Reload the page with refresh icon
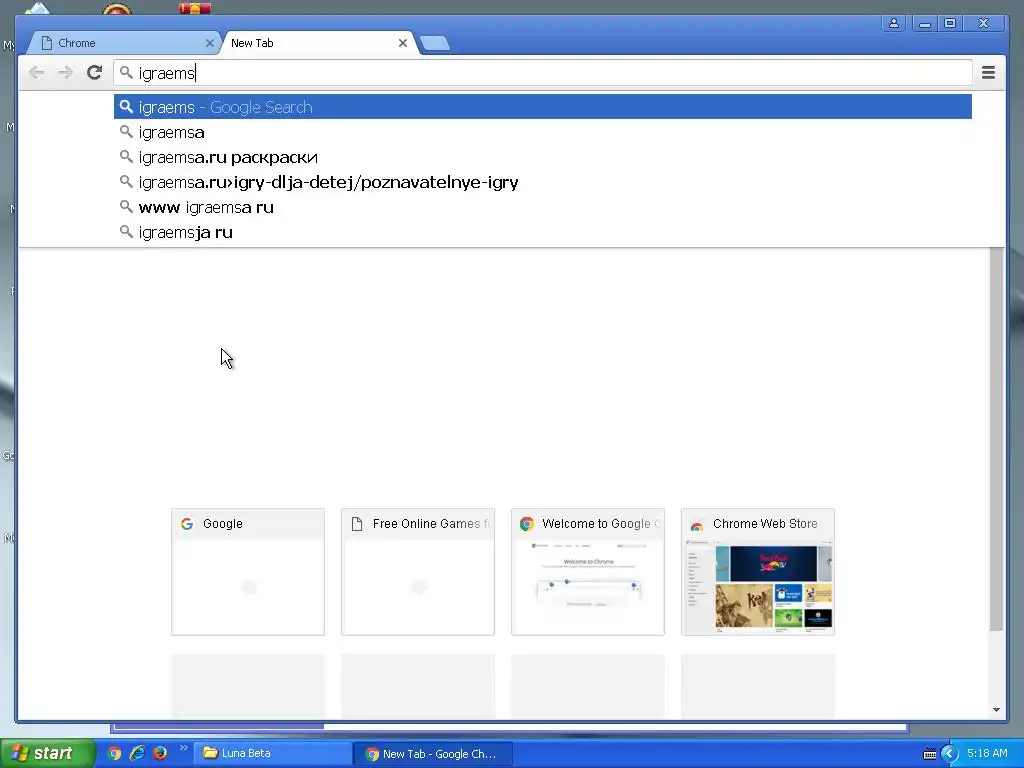 [94, 72]
